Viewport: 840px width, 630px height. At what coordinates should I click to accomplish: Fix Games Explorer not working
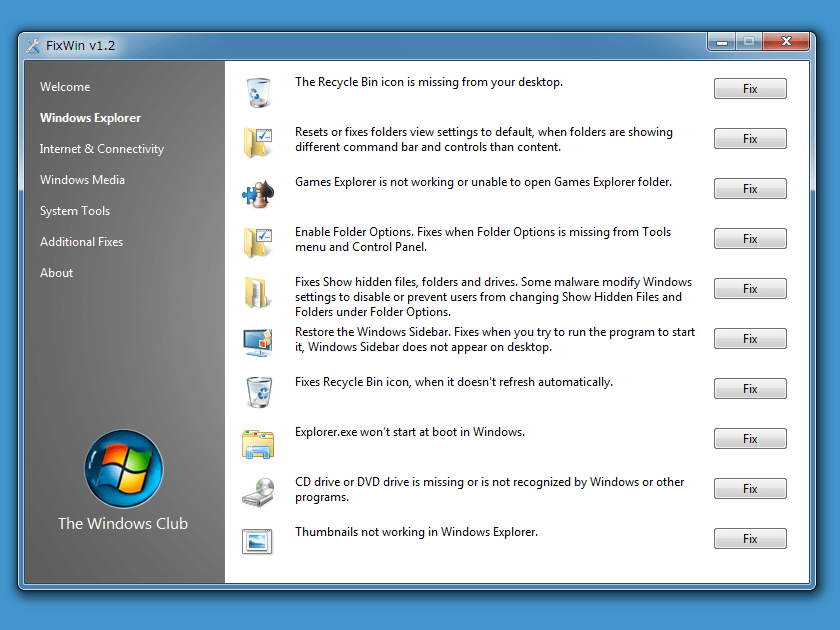pos(750,189)
